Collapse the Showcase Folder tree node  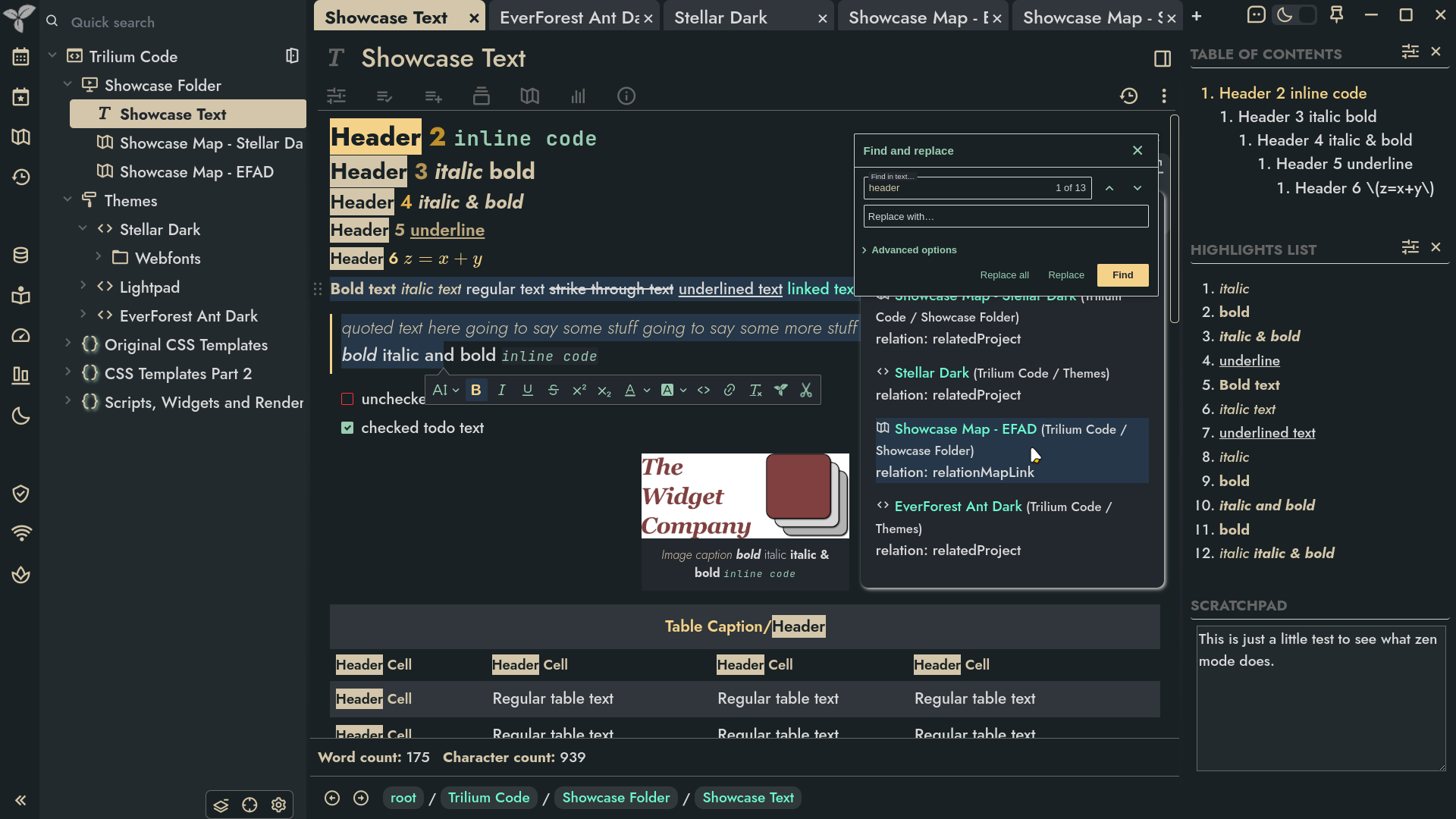coord(67,85)
